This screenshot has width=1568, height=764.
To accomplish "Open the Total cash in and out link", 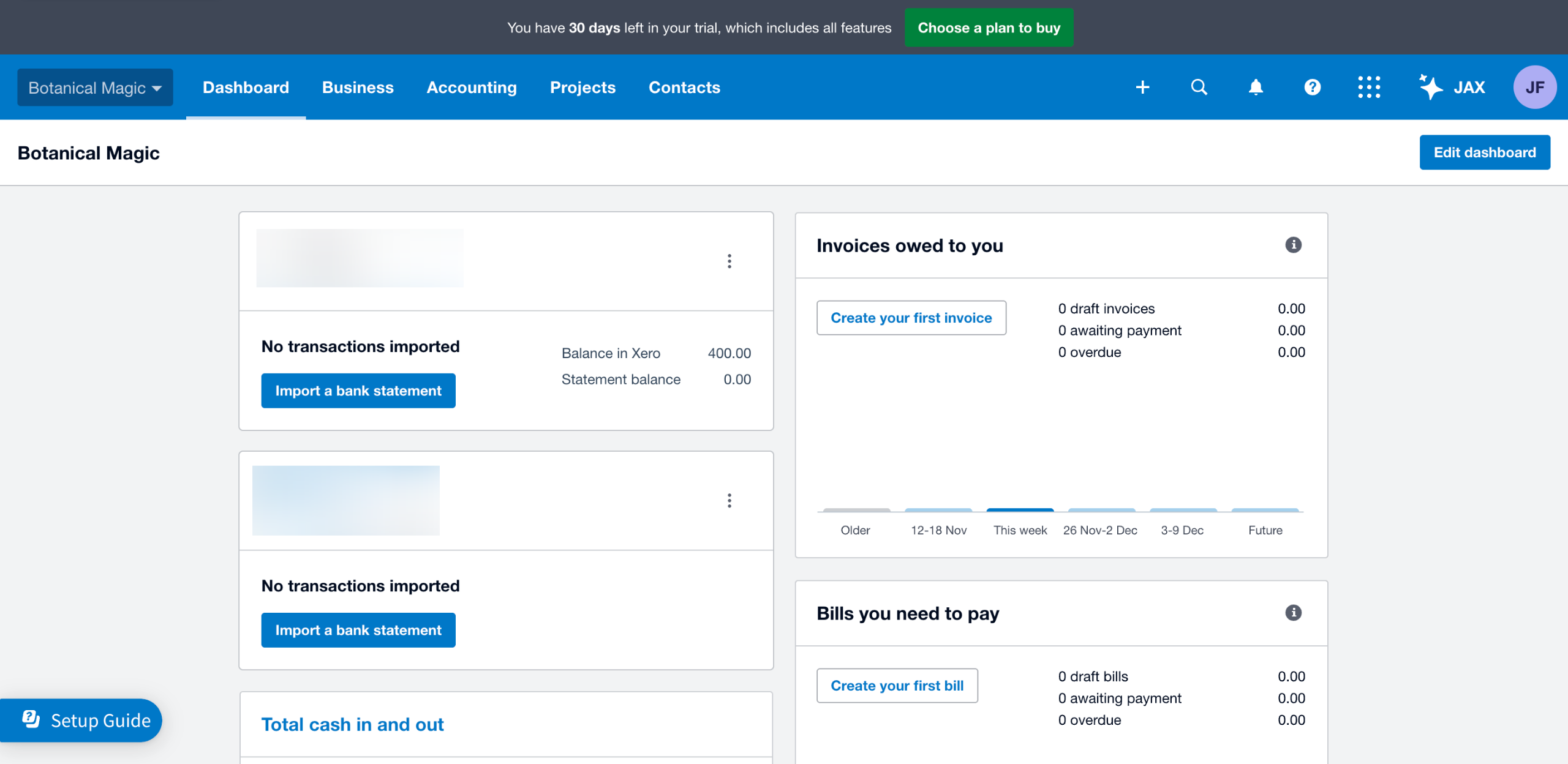I will click(x=352, y=724).
